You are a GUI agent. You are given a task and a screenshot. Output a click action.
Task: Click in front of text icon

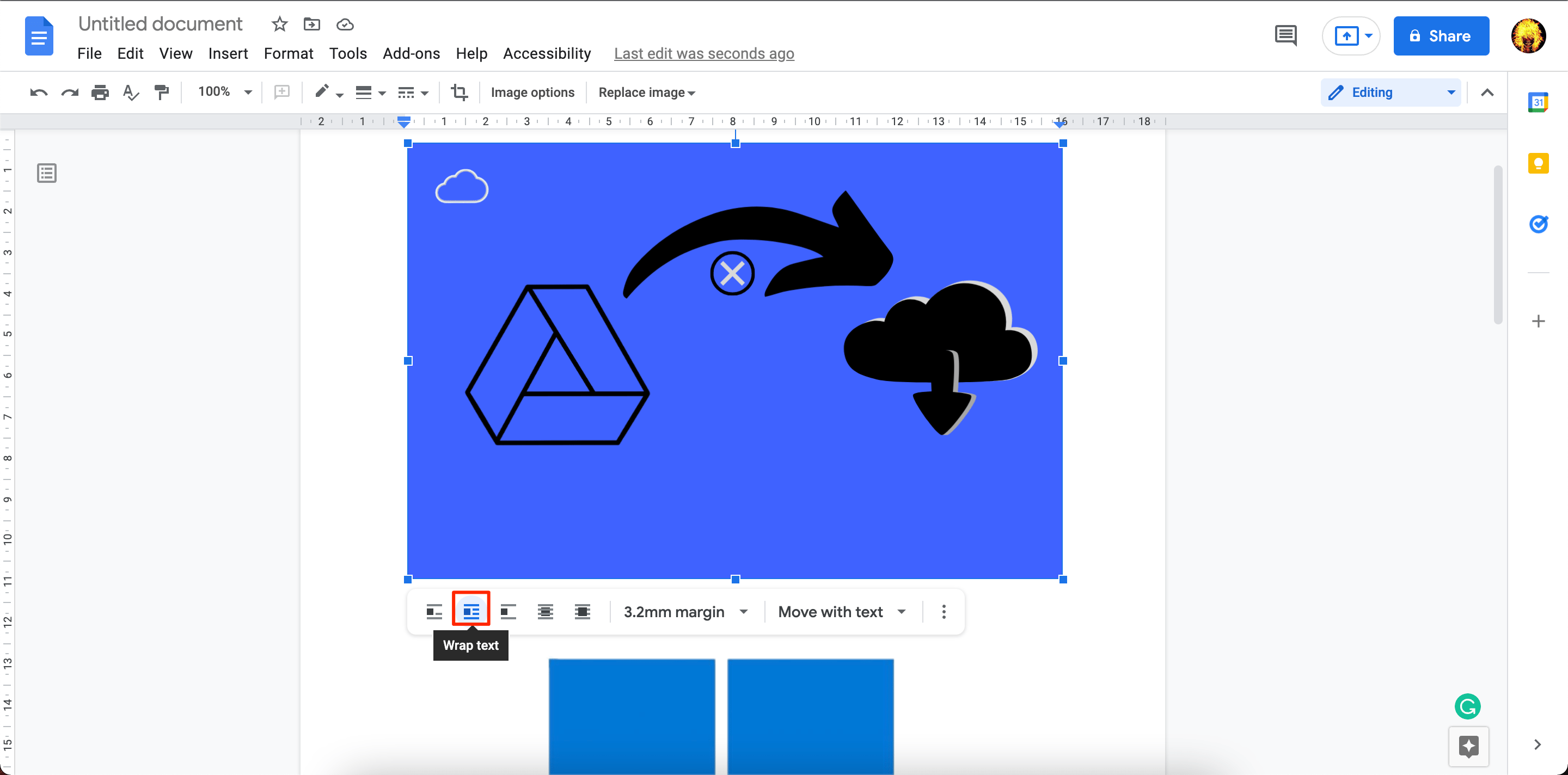coord(581,611)
